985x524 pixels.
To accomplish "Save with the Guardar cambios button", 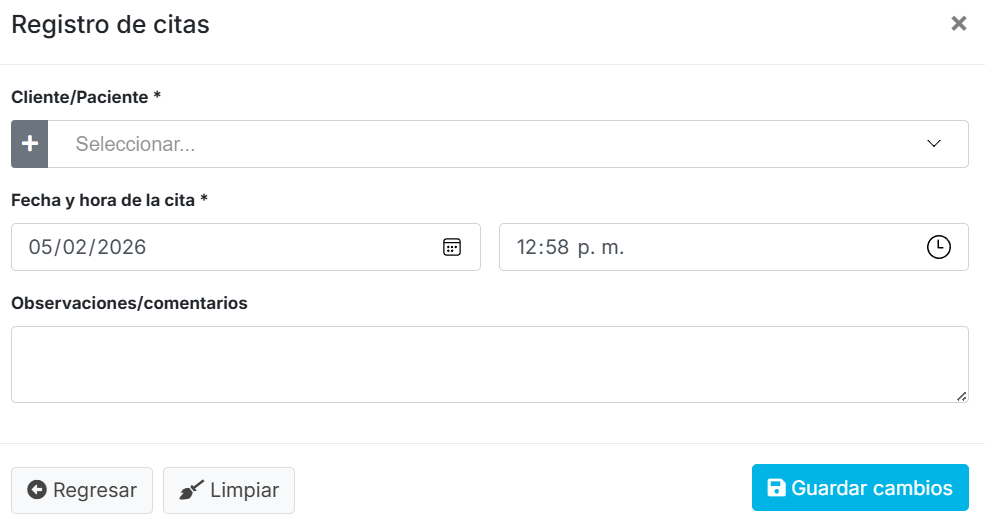I will (860, 488).
